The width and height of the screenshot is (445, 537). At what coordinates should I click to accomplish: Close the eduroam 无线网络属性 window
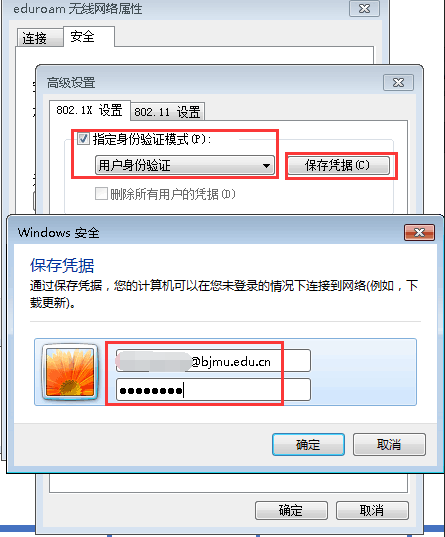364,9
